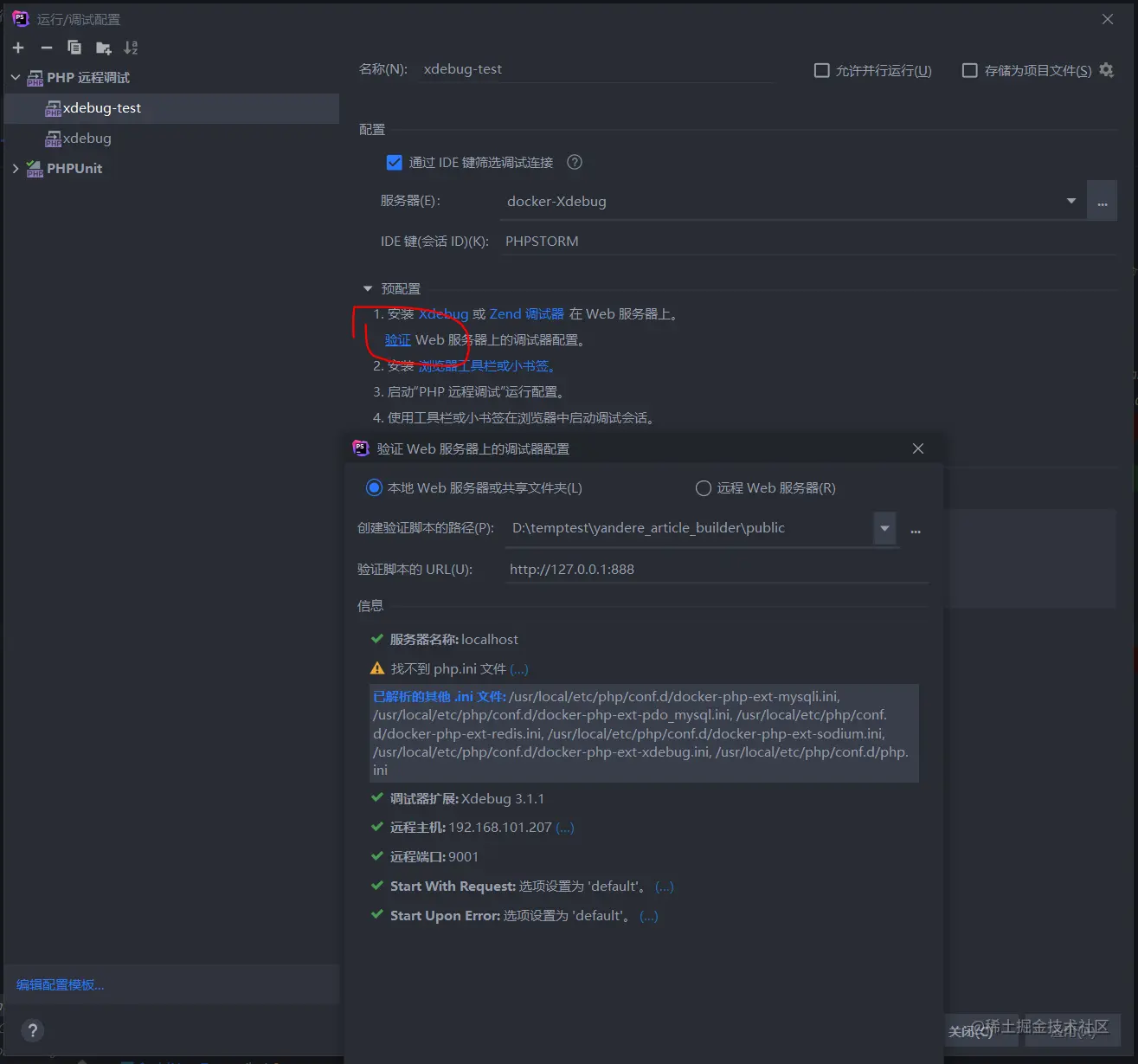Collapse the PHP 远程调试 tree group

tap(16, 77)
